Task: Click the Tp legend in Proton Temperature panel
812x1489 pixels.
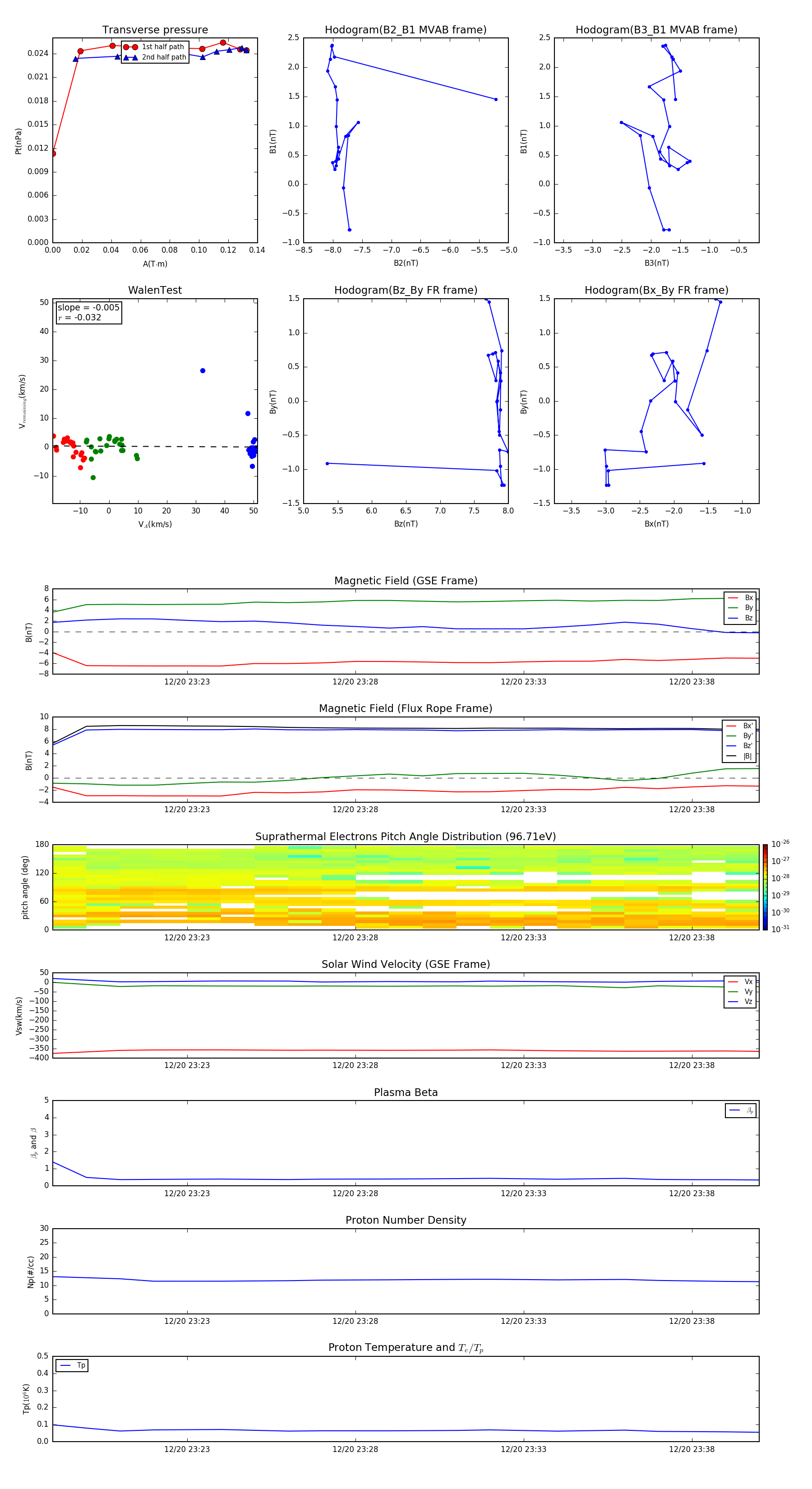Action: pos(72,1366)
